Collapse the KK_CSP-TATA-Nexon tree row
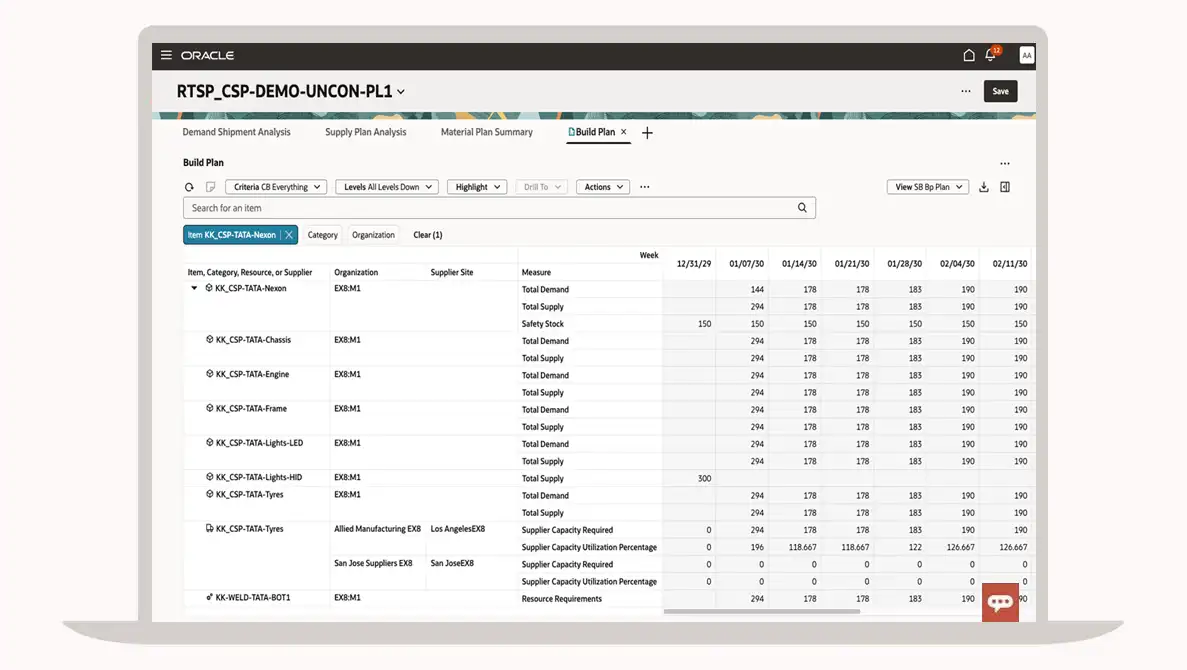This screenshot has width=1187, height=670. point(195,289)
